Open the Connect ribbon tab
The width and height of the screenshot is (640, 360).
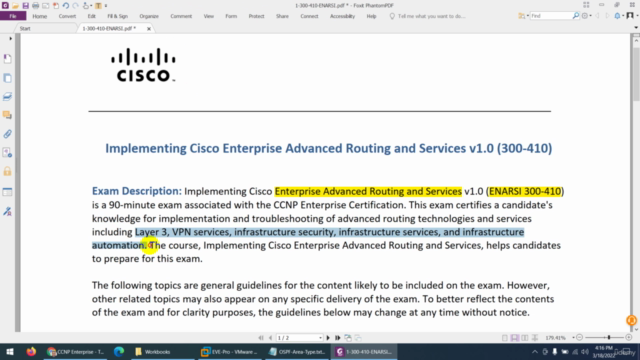tap(309, 16)
